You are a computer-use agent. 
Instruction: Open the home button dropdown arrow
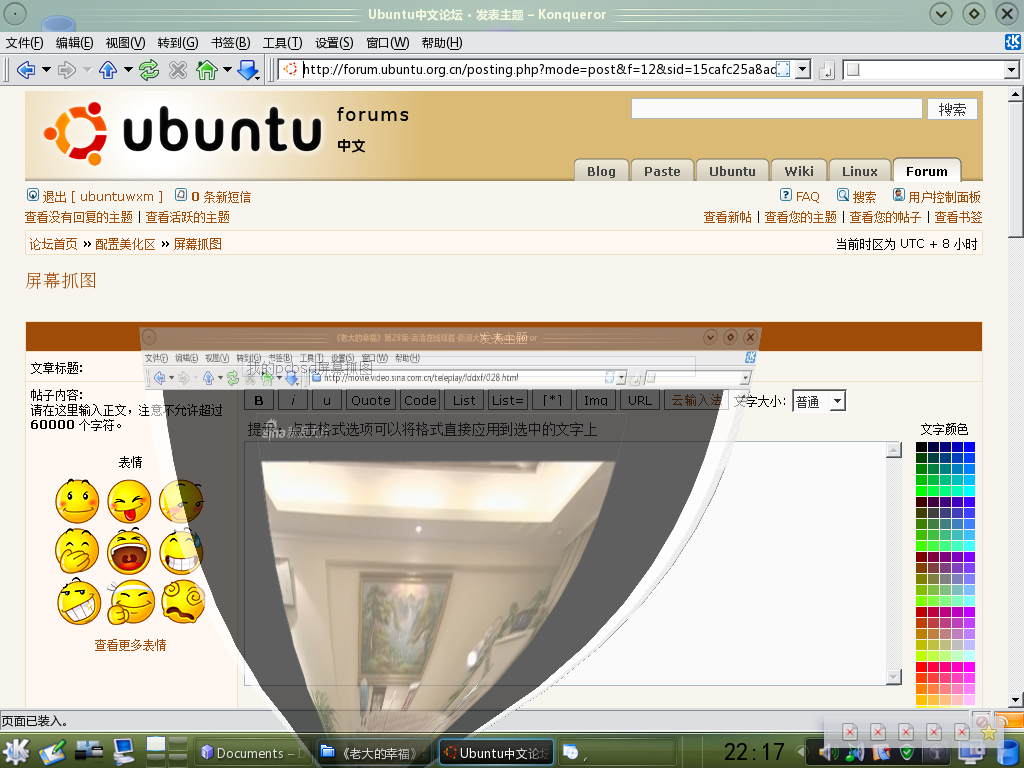tap(227, 69)
